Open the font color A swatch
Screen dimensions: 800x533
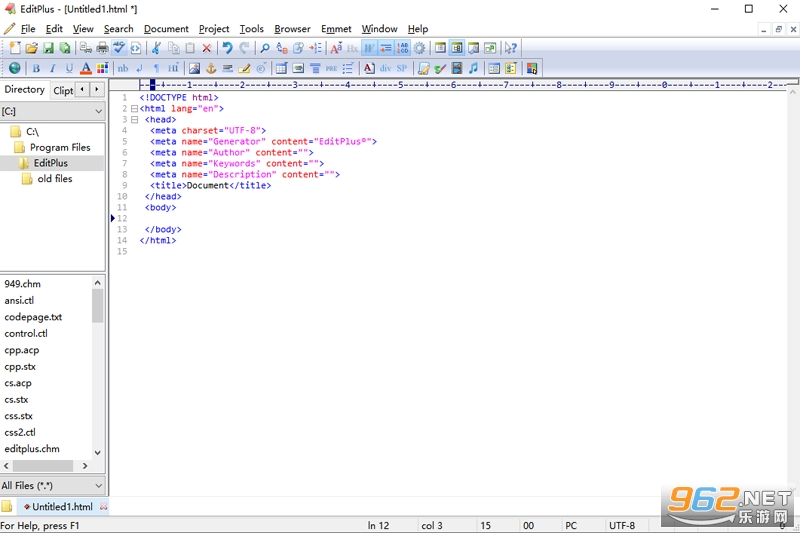click(x=86, y=68)
